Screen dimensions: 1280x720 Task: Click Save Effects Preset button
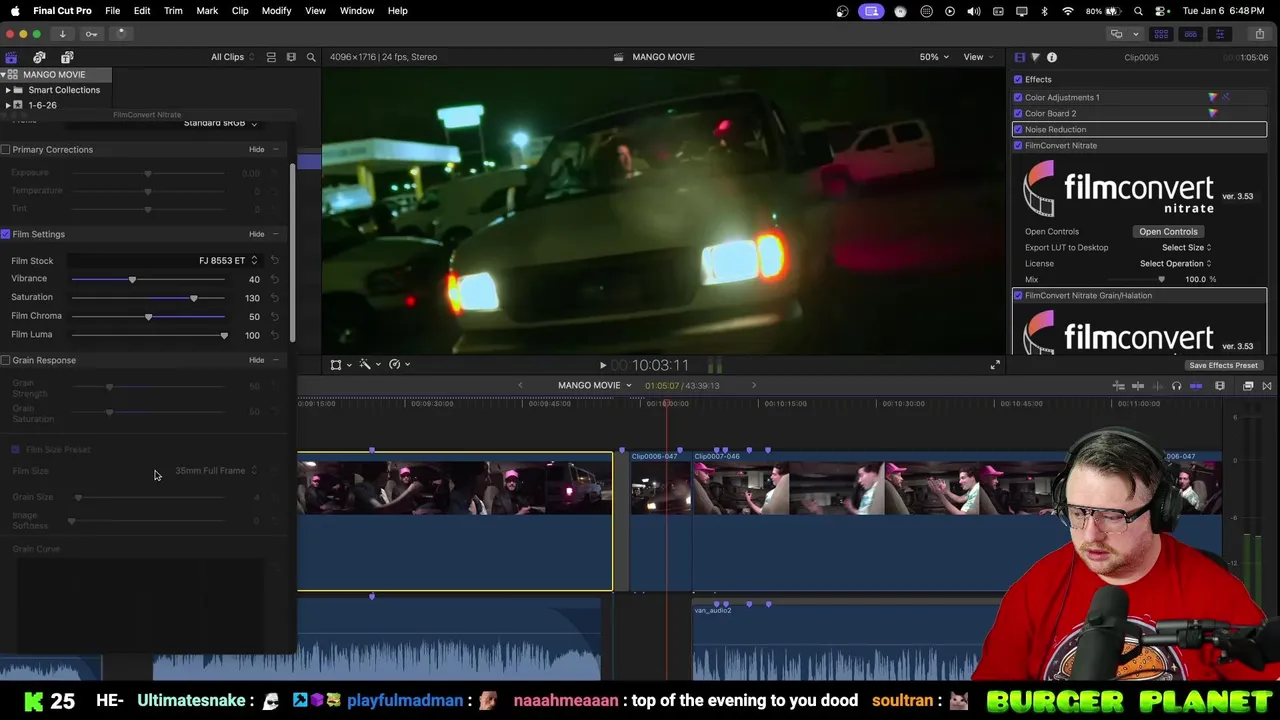click(1223, 365)
